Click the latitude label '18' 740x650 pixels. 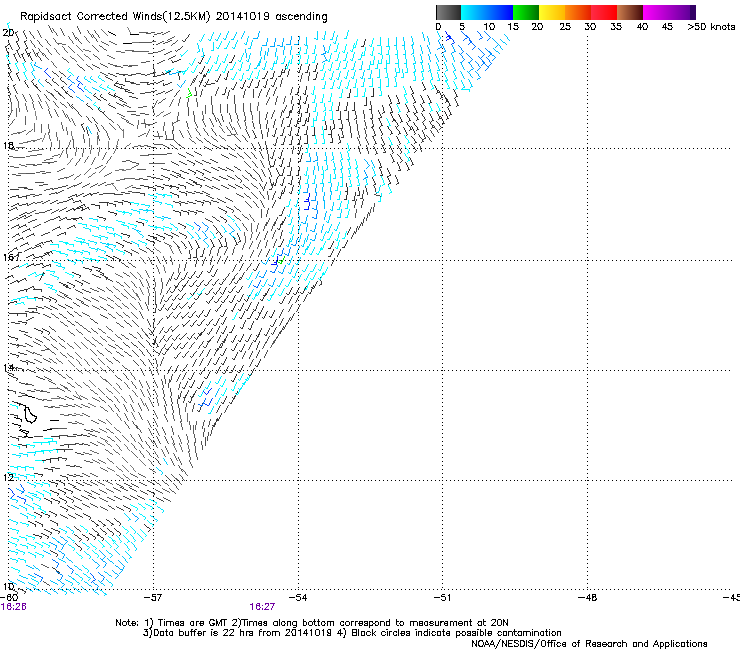pyautogui.click(x=8, y=146)
